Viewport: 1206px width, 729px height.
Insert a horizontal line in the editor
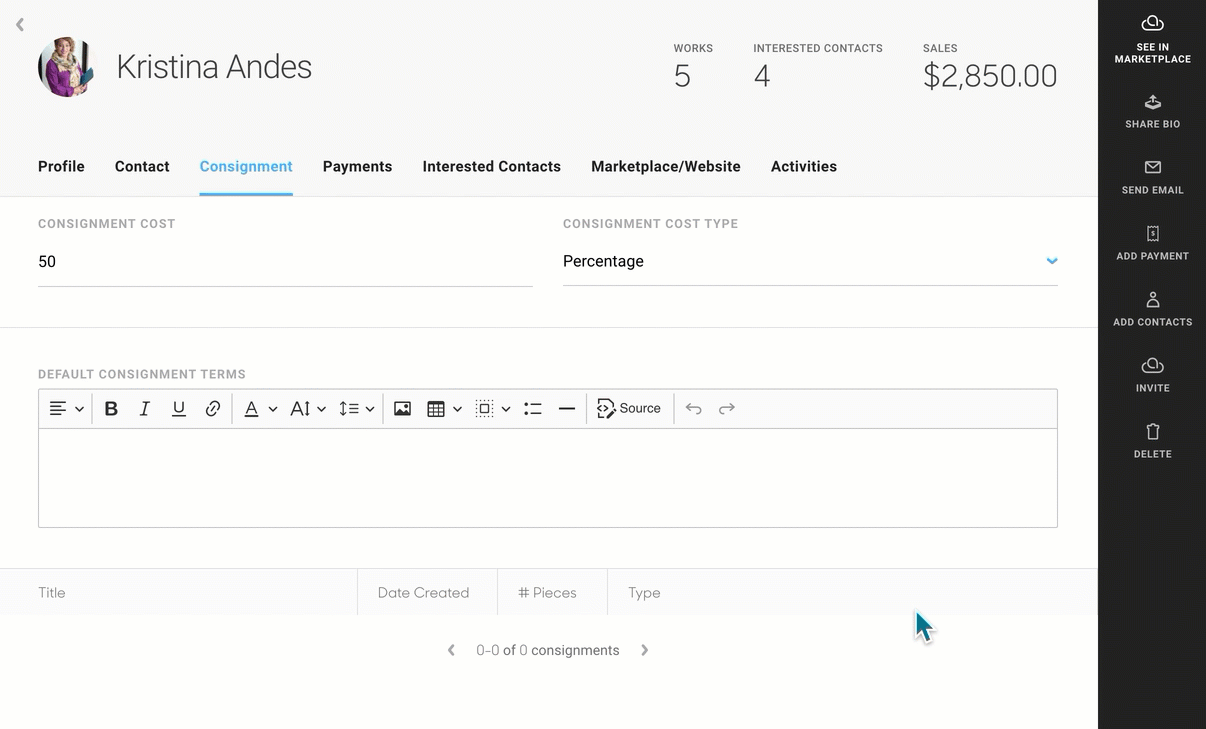(567, 409)
